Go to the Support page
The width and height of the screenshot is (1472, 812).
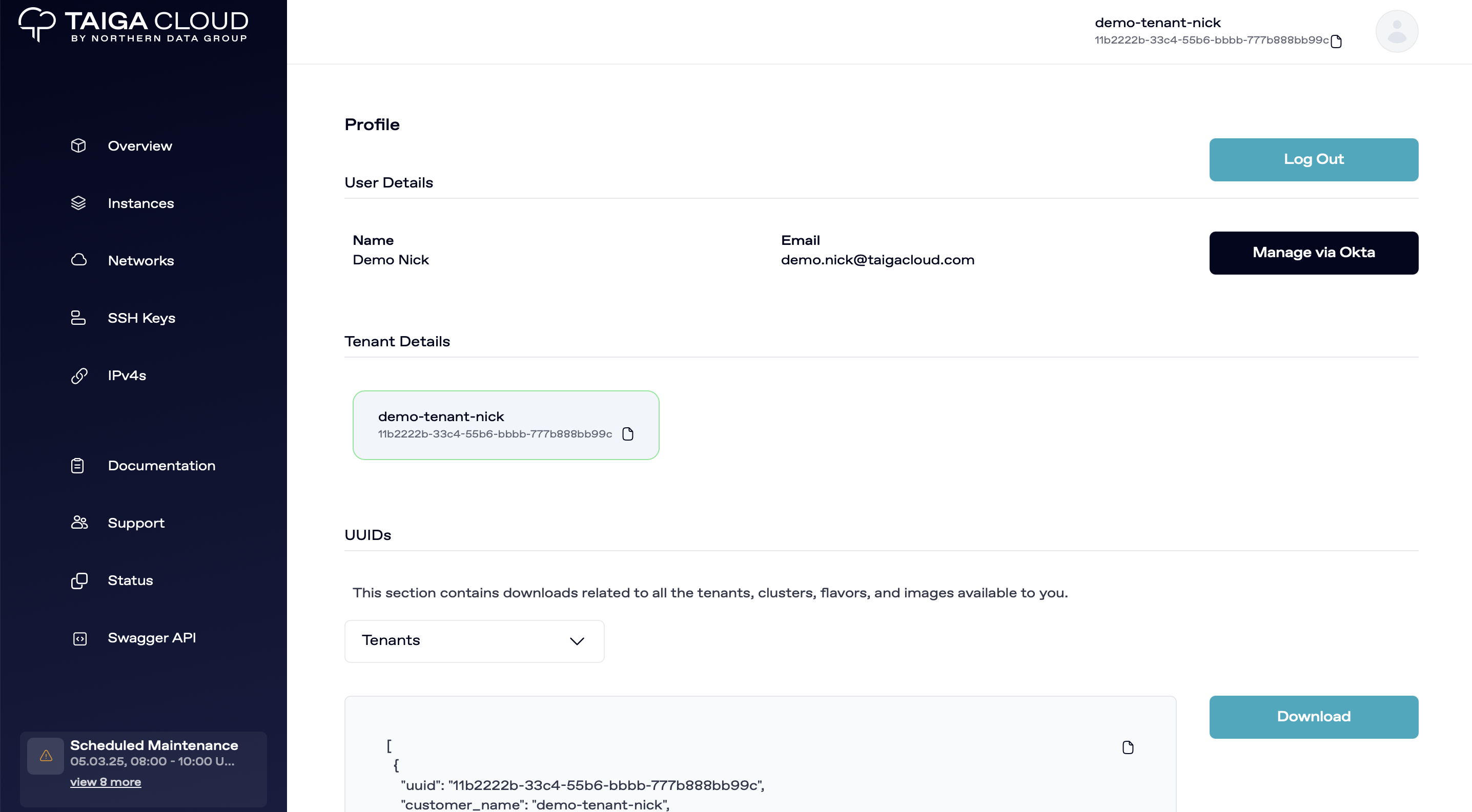[136, 523]
